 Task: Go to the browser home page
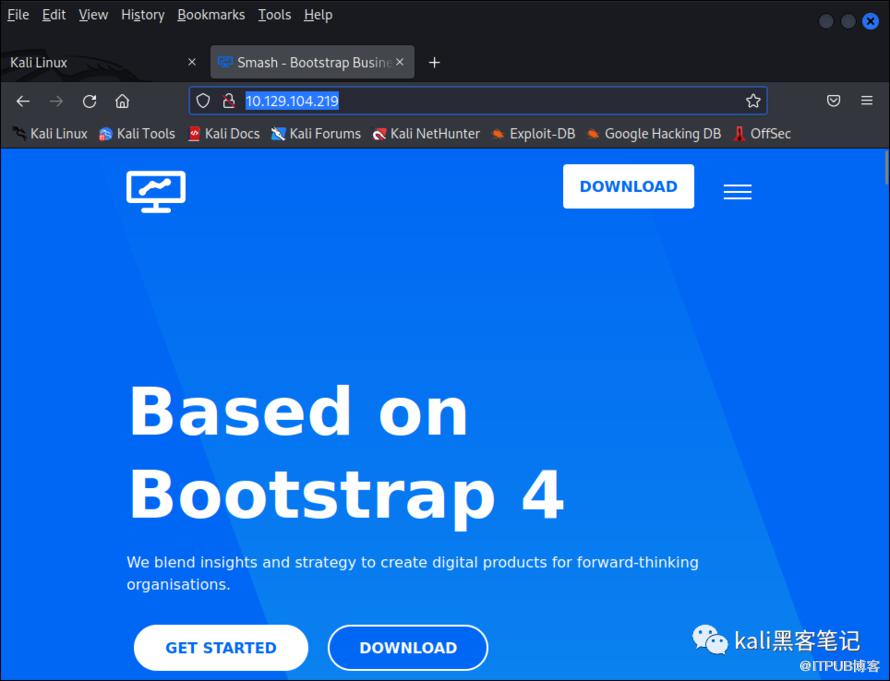click(x=122, y=101)
